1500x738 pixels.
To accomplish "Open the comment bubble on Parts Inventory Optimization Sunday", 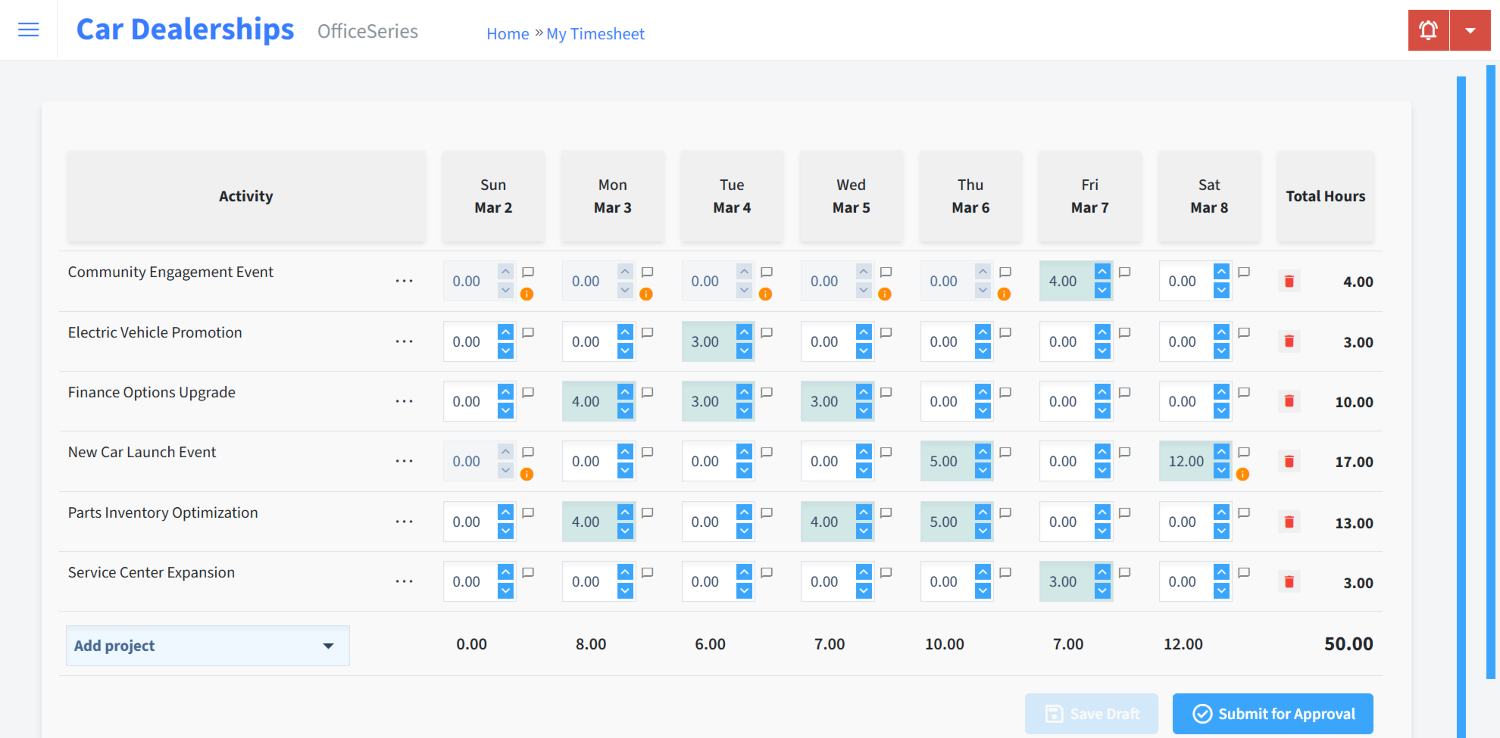I will coord(528,513).
